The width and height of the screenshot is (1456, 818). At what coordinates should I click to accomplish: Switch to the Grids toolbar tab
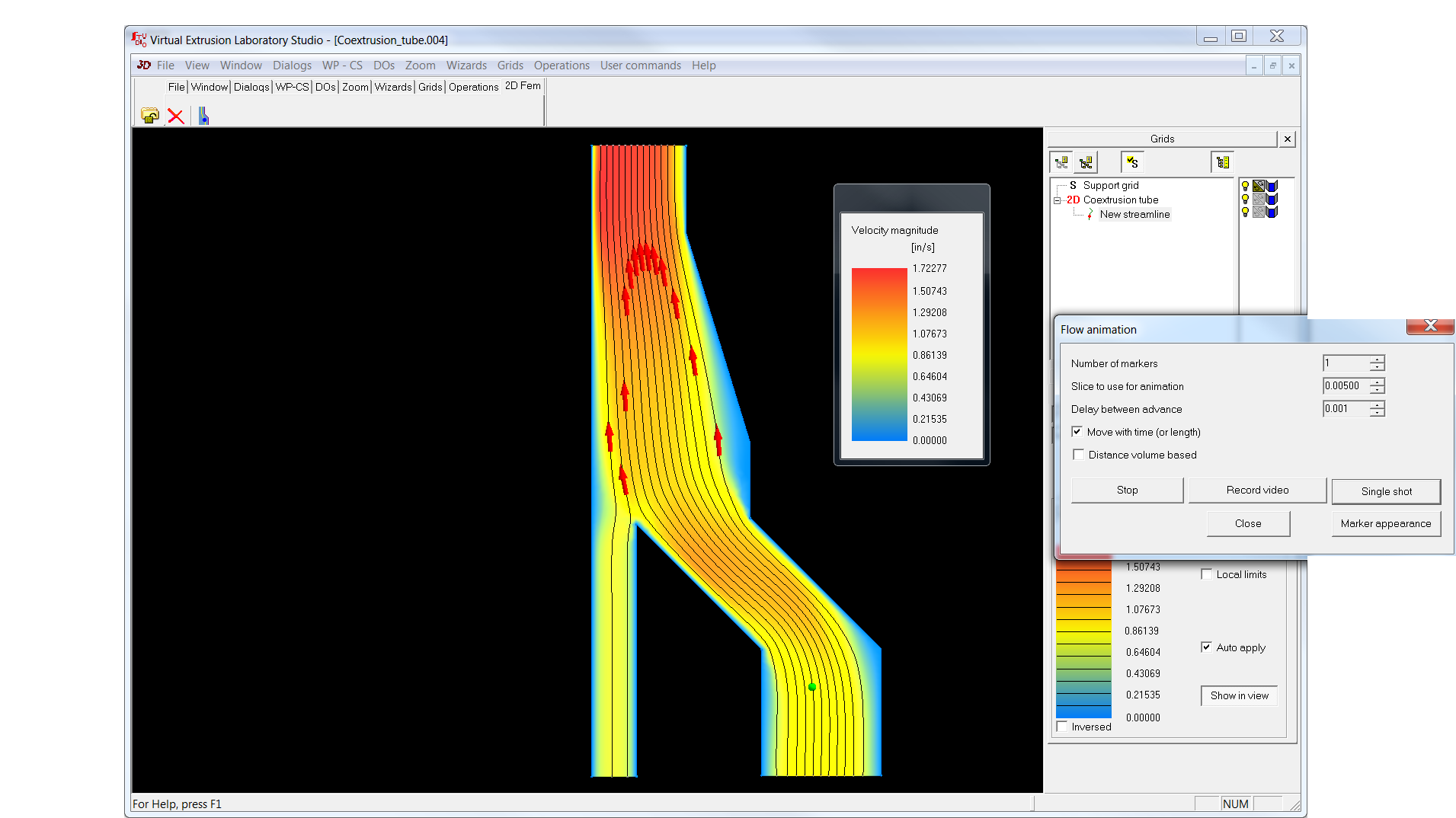click(430, 87)
